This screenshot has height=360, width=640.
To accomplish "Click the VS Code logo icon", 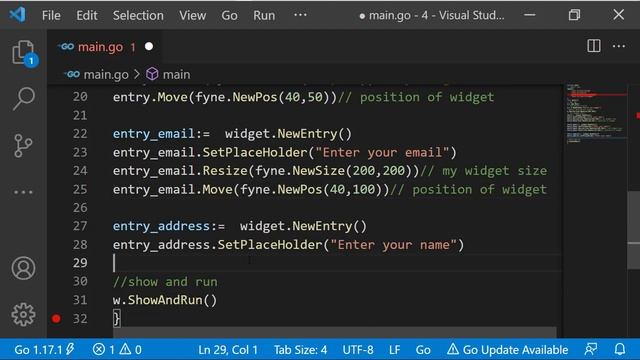I will (x=17, y=15).
